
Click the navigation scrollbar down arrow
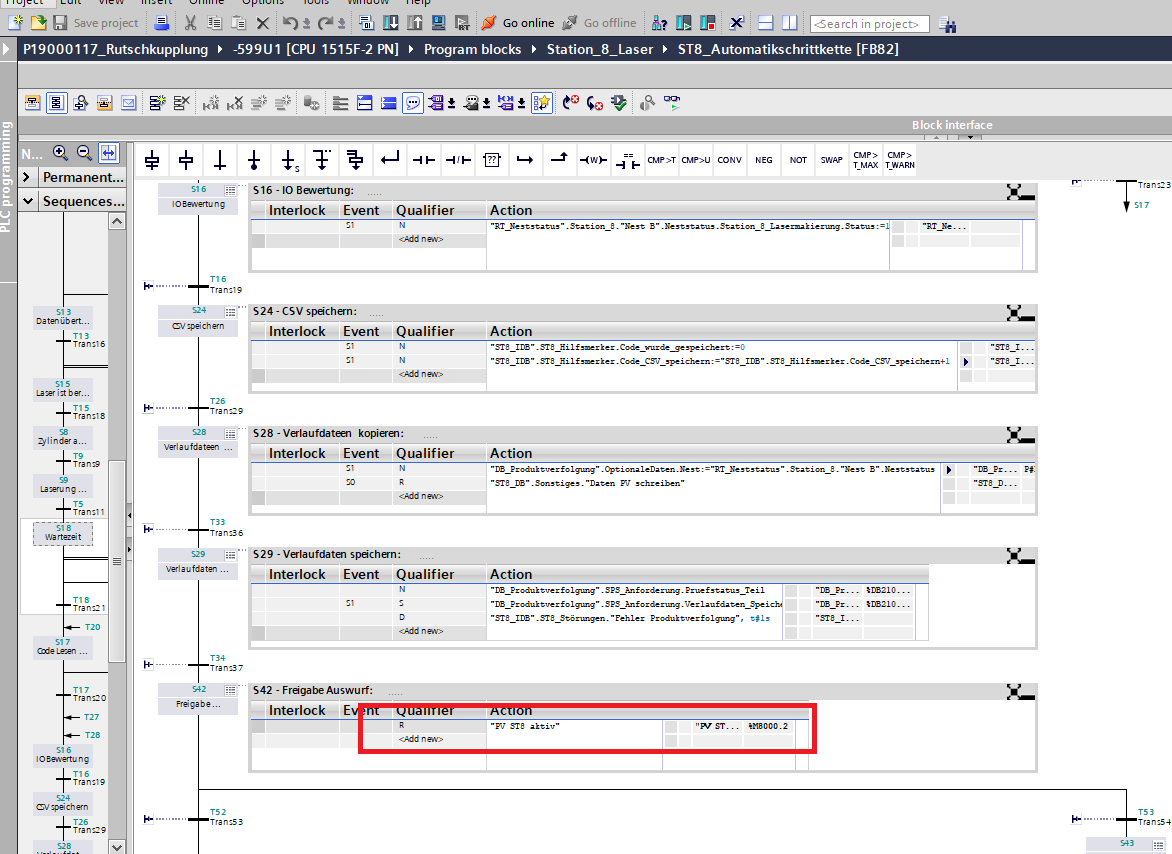[117, 847]
